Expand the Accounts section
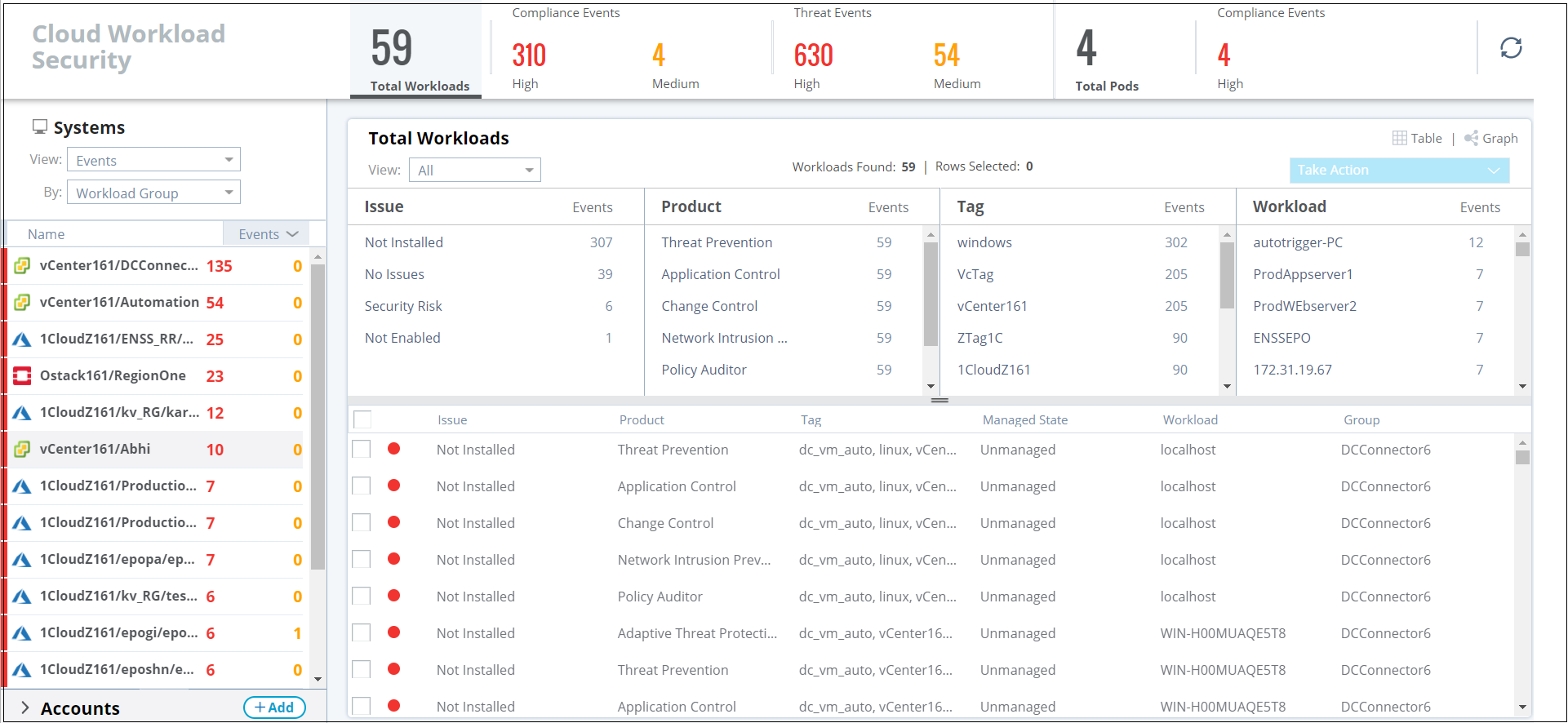The height and width of the screenshot is (723, 1568). point(25,707)
